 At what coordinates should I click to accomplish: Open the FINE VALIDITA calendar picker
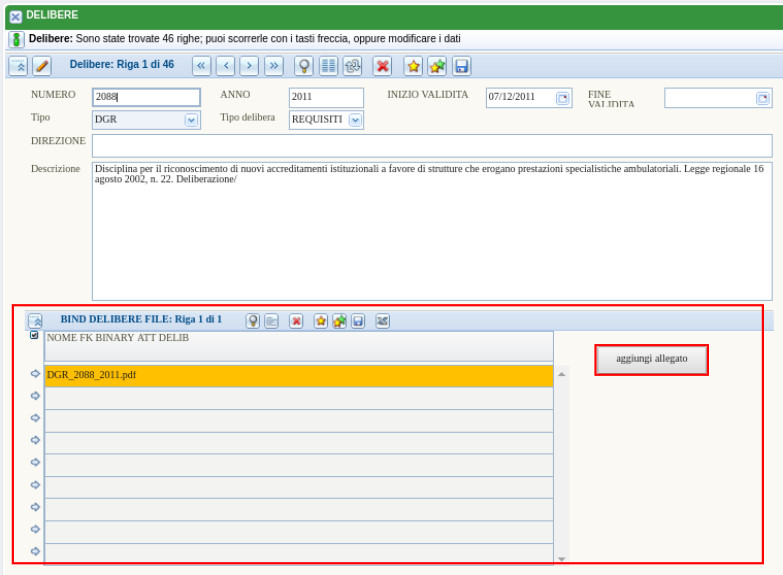(x=763, y=98)
